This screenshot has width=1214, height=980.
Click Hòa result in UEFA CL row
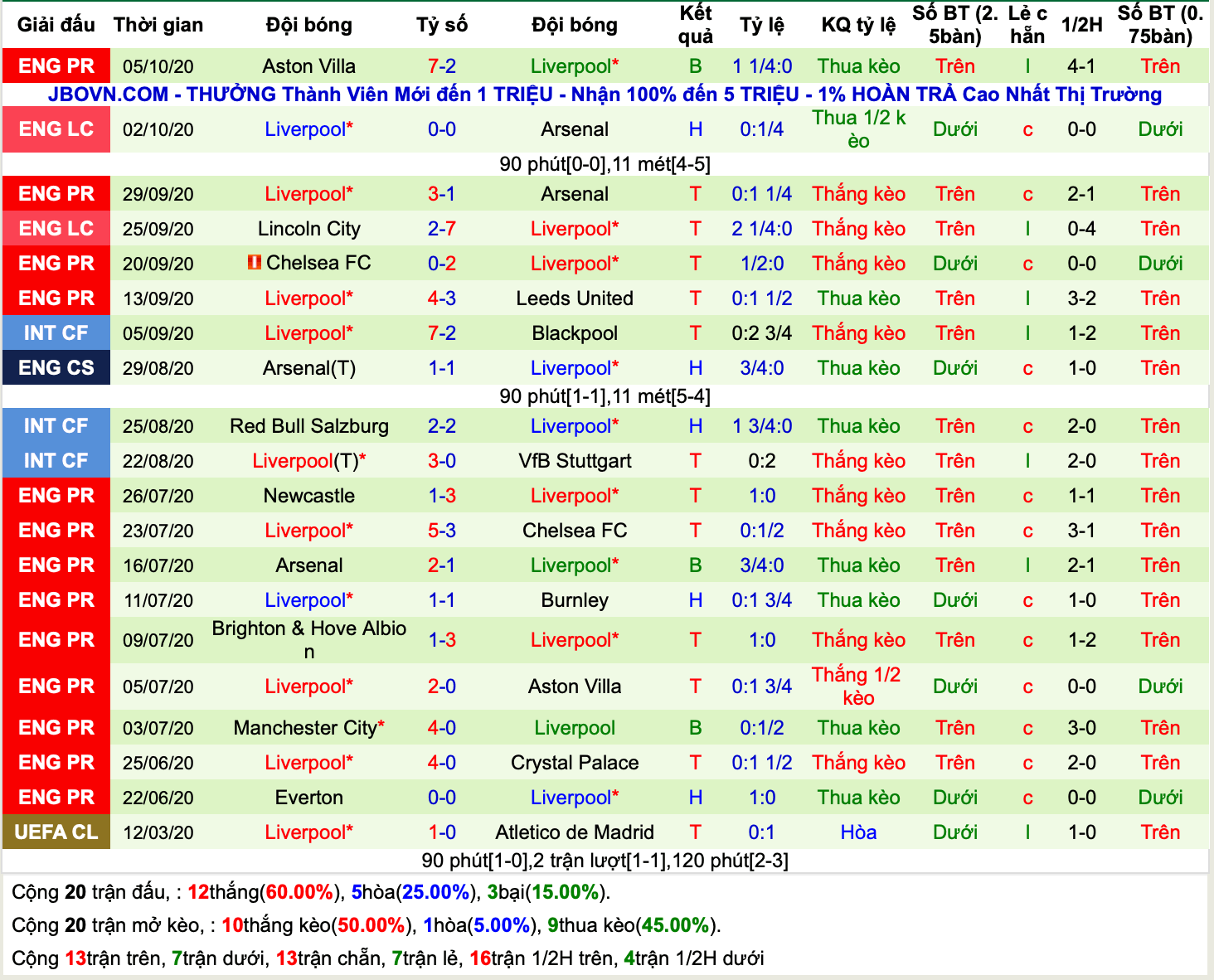click(858, 832)
